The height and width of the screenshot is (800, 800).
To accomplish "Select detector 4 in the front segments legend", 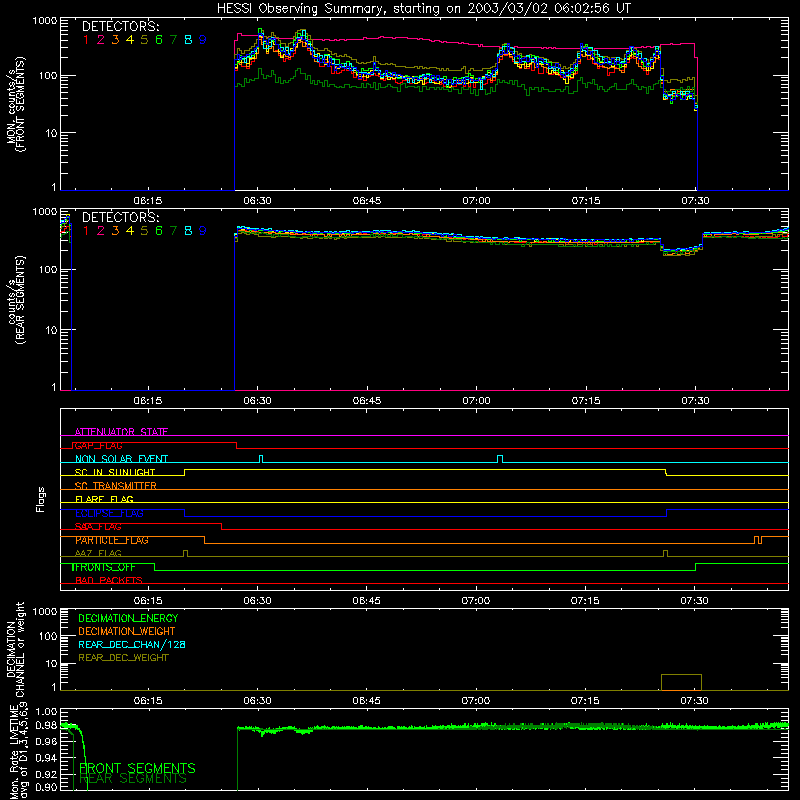I will [x=130, y=40].
